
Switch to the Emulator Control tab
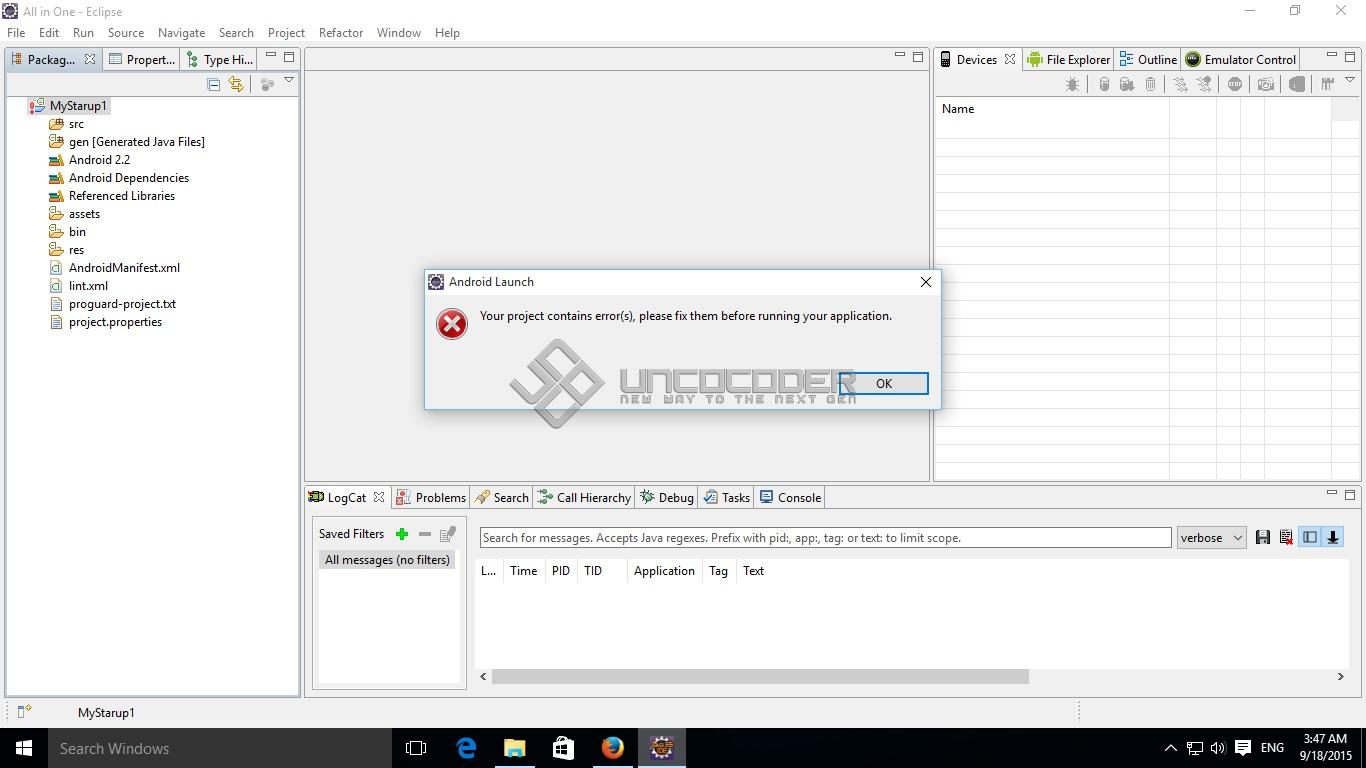(x=1240, y=59)
